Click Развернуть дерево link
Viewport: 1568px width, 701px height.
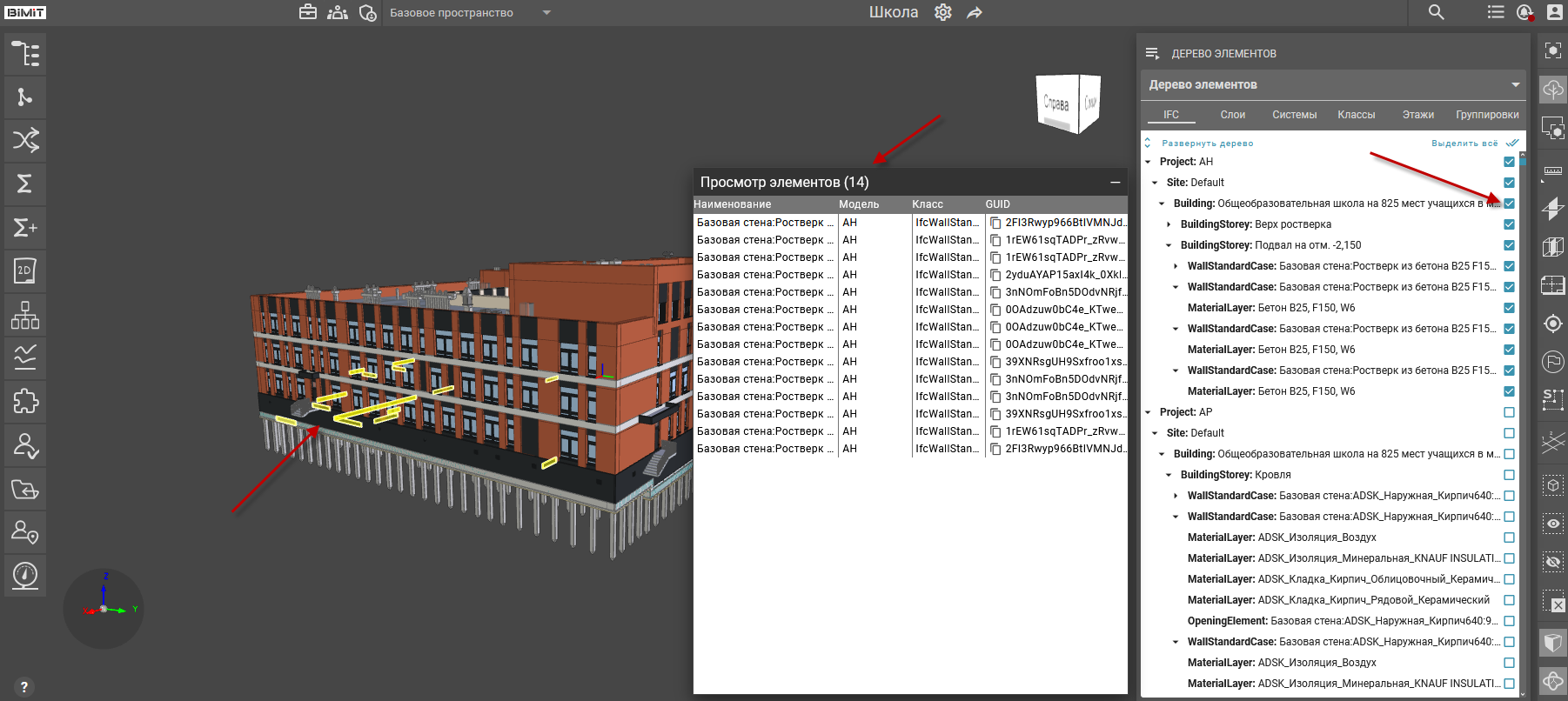coord(1207,144)
